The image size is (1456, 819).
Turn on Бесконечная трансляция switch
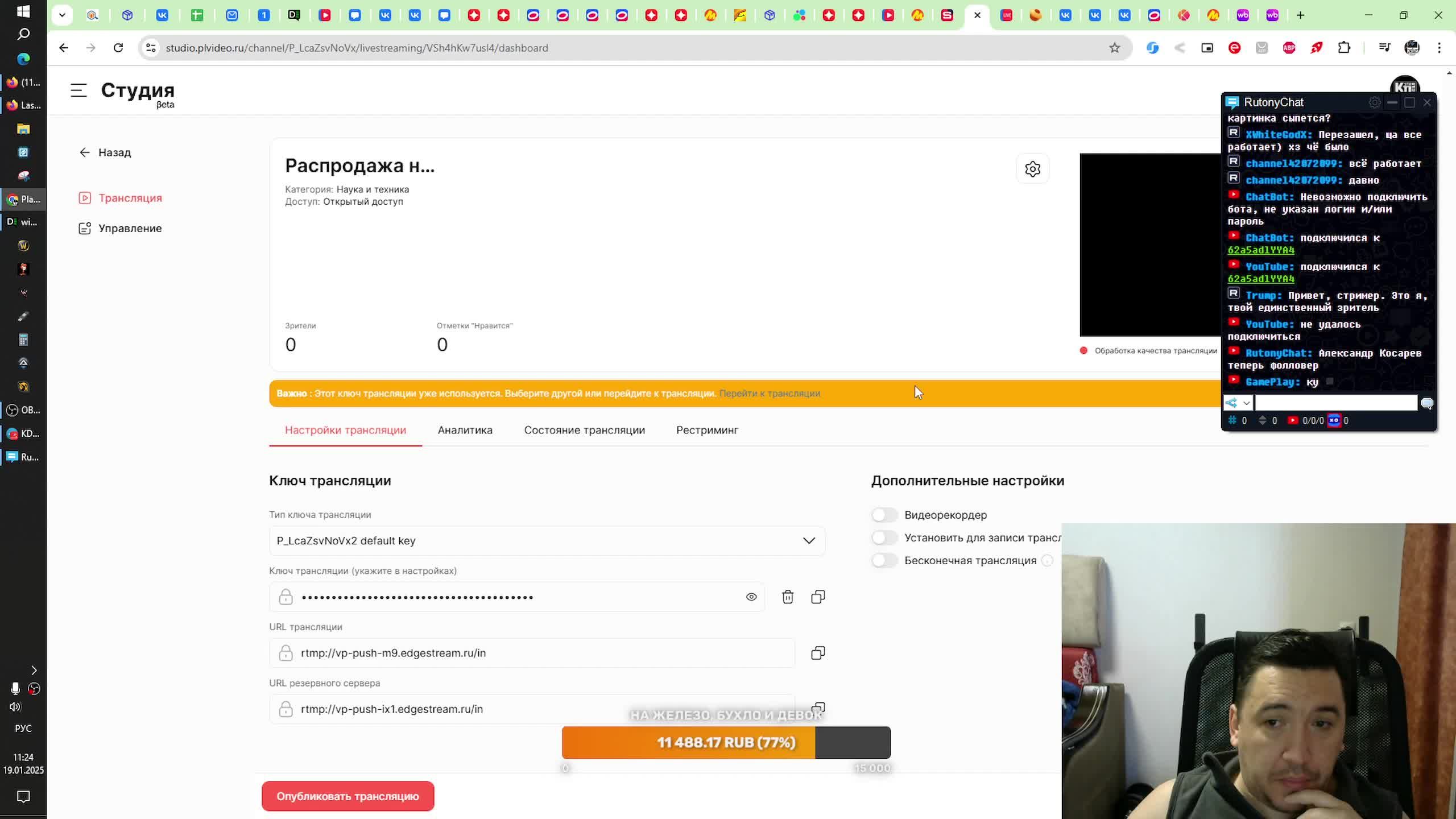point(884,560)
